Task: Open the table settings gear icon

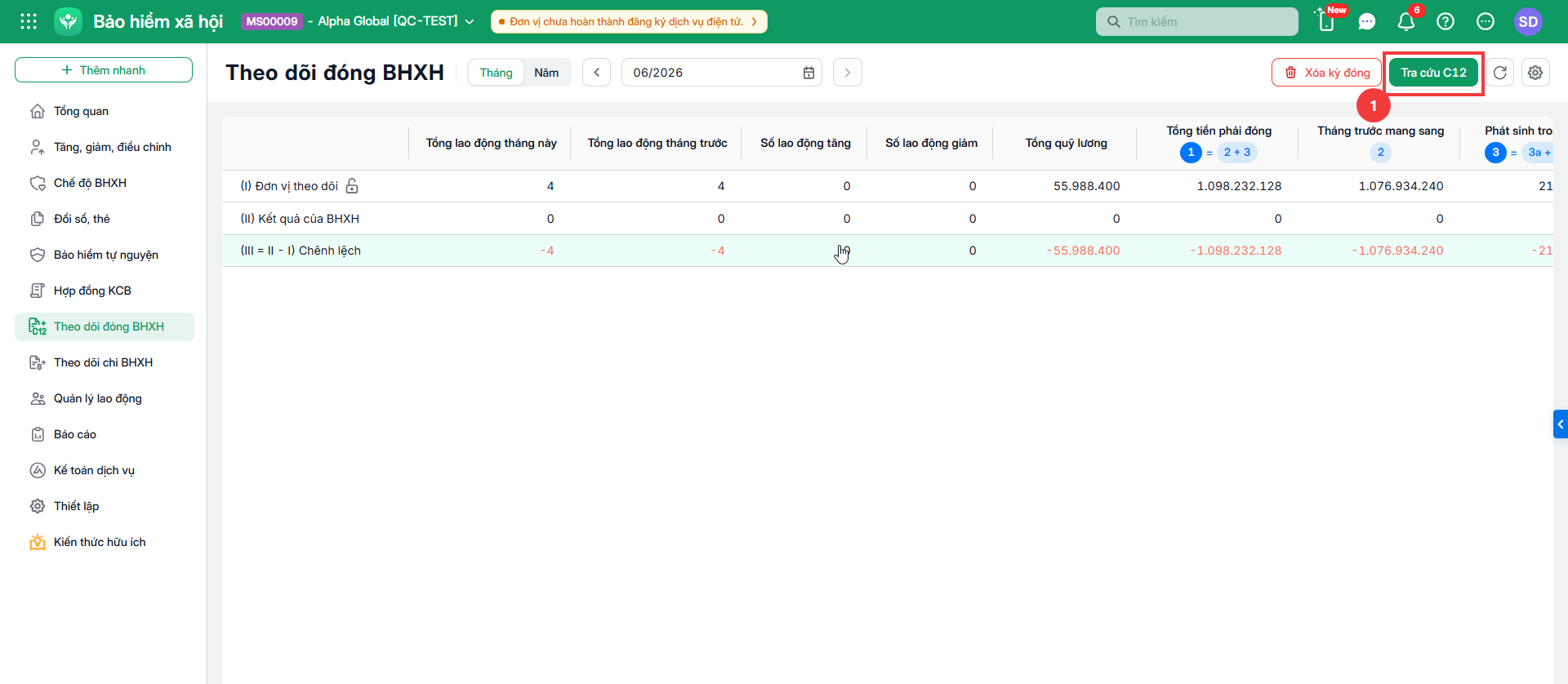Action: (1535, 73)
